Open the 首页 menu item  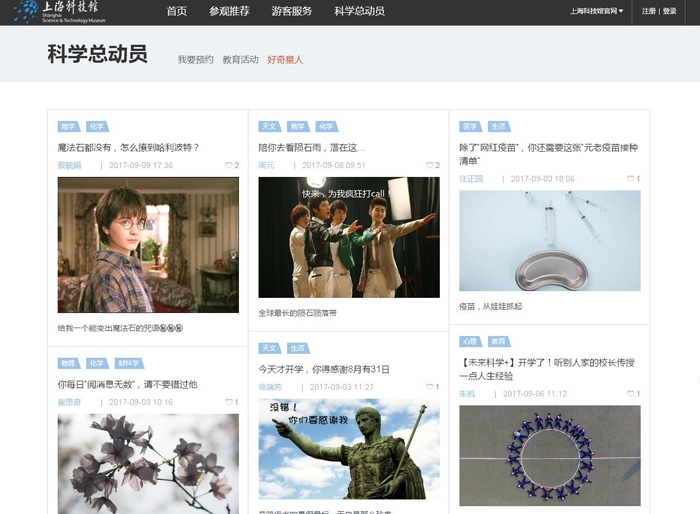click(x=177, y=11)
